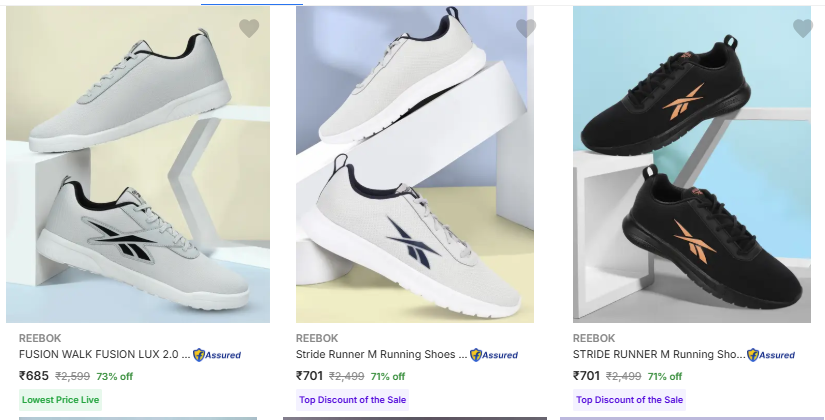Open black Stride Runner shoe image

(x=692, y=165)
